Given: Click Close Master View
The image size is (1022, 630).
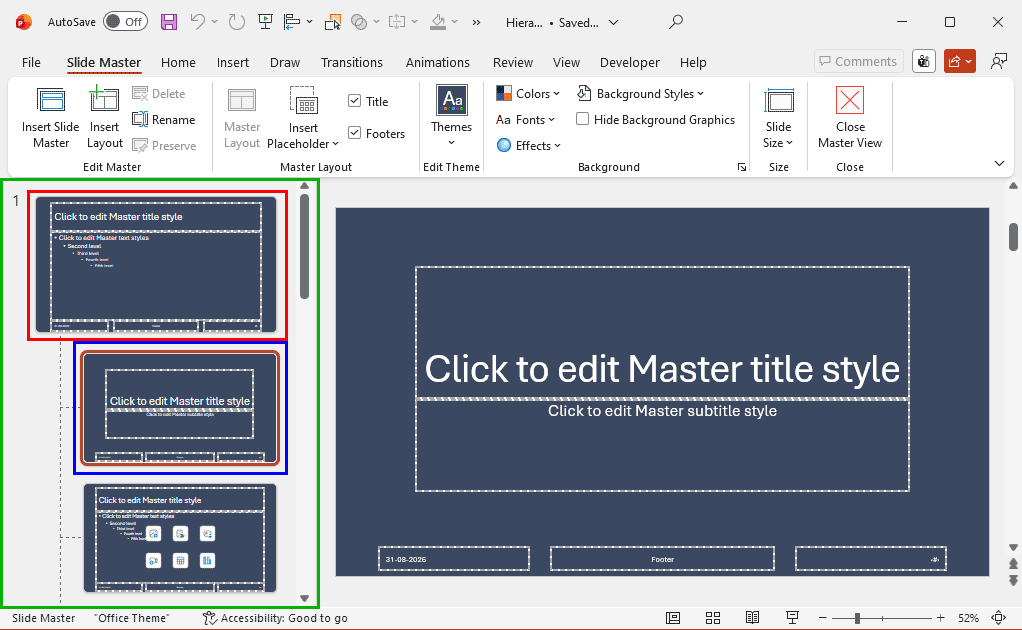Looking at the screenshot, I should tap(850, 118).
